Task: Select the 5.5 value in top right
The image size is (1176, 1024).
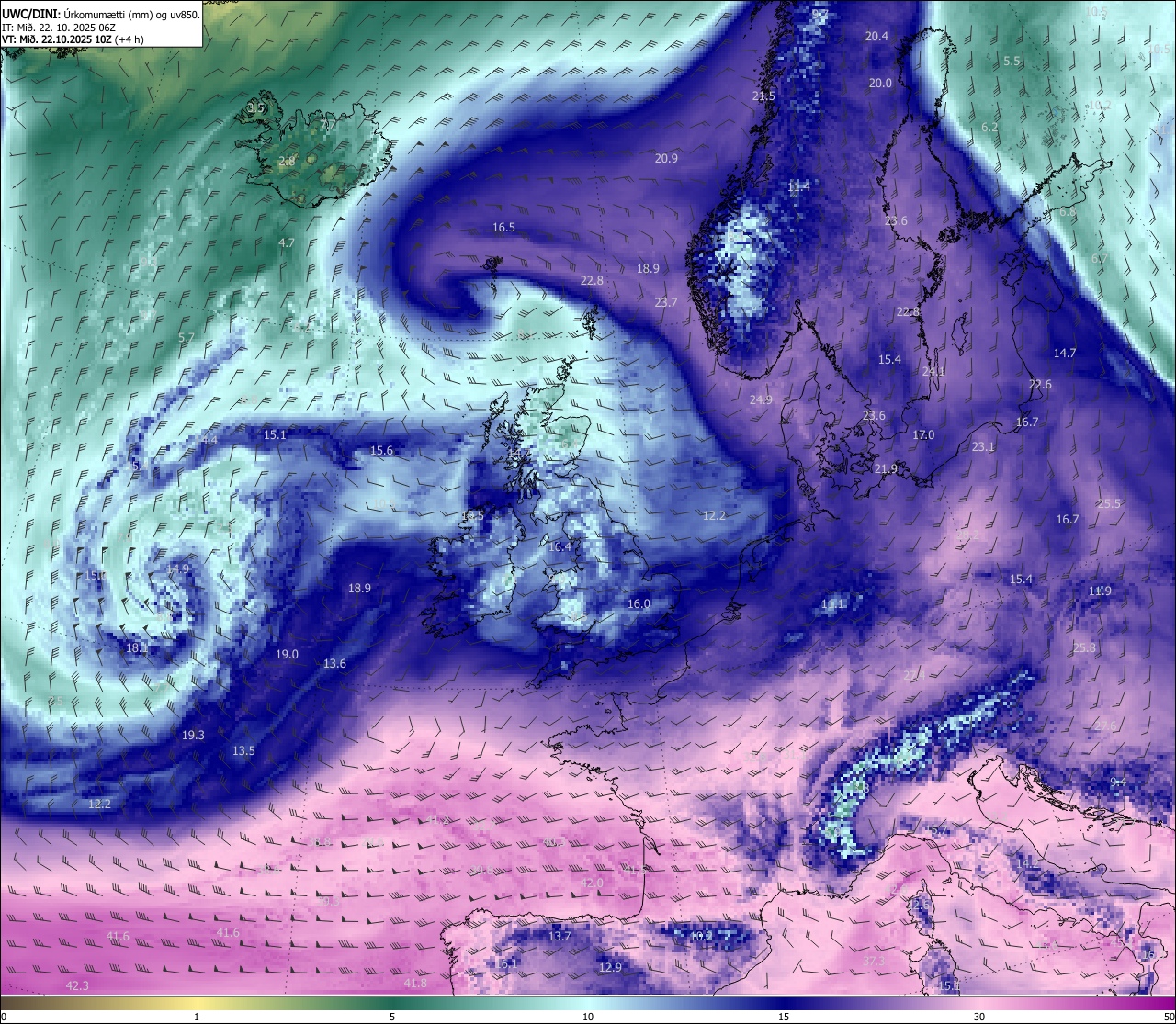Action: coord(1012,62)
